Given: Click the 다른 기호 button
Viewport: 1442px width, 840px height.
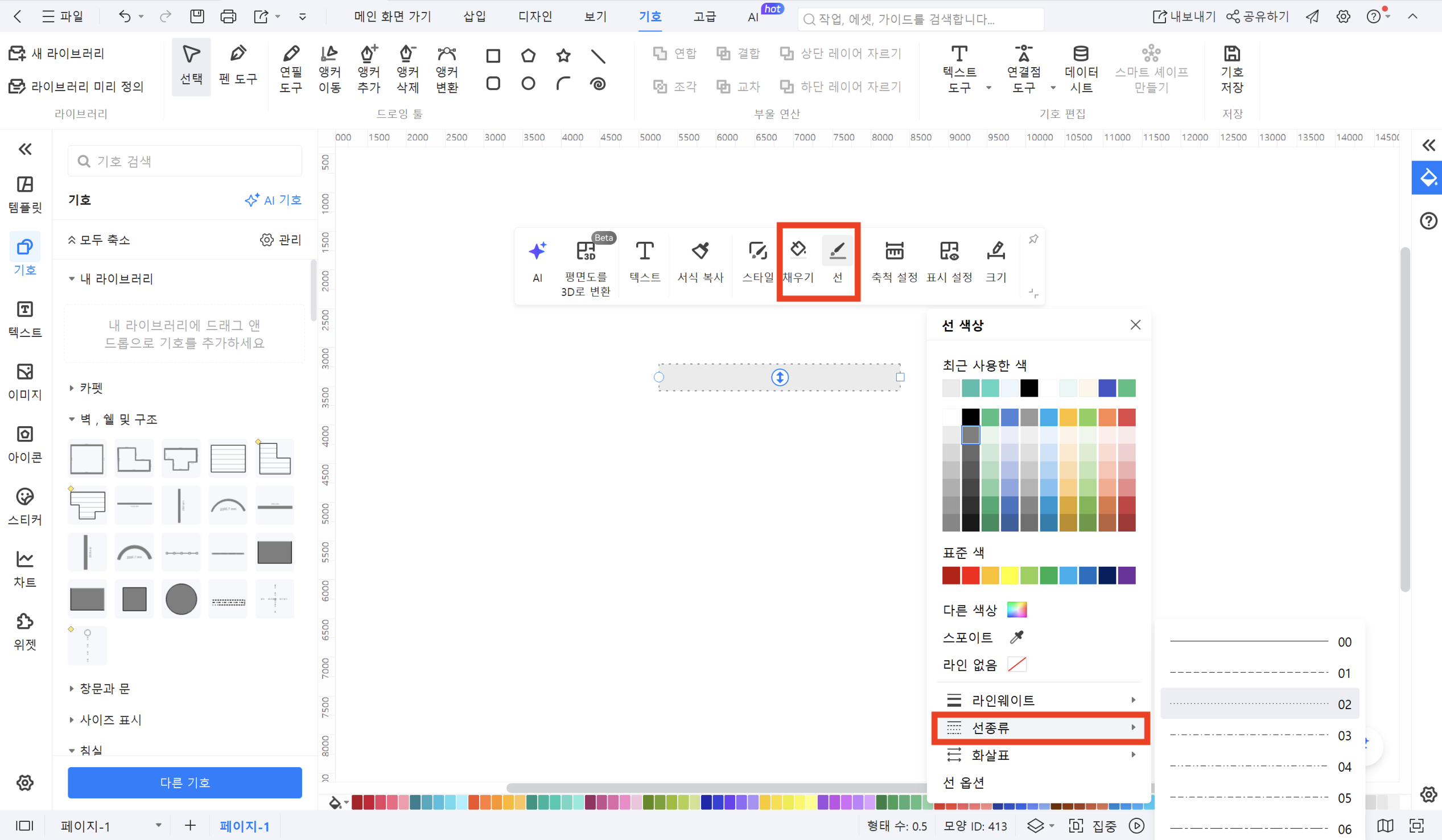Looking at the screenshot, I should coord(184,782).
